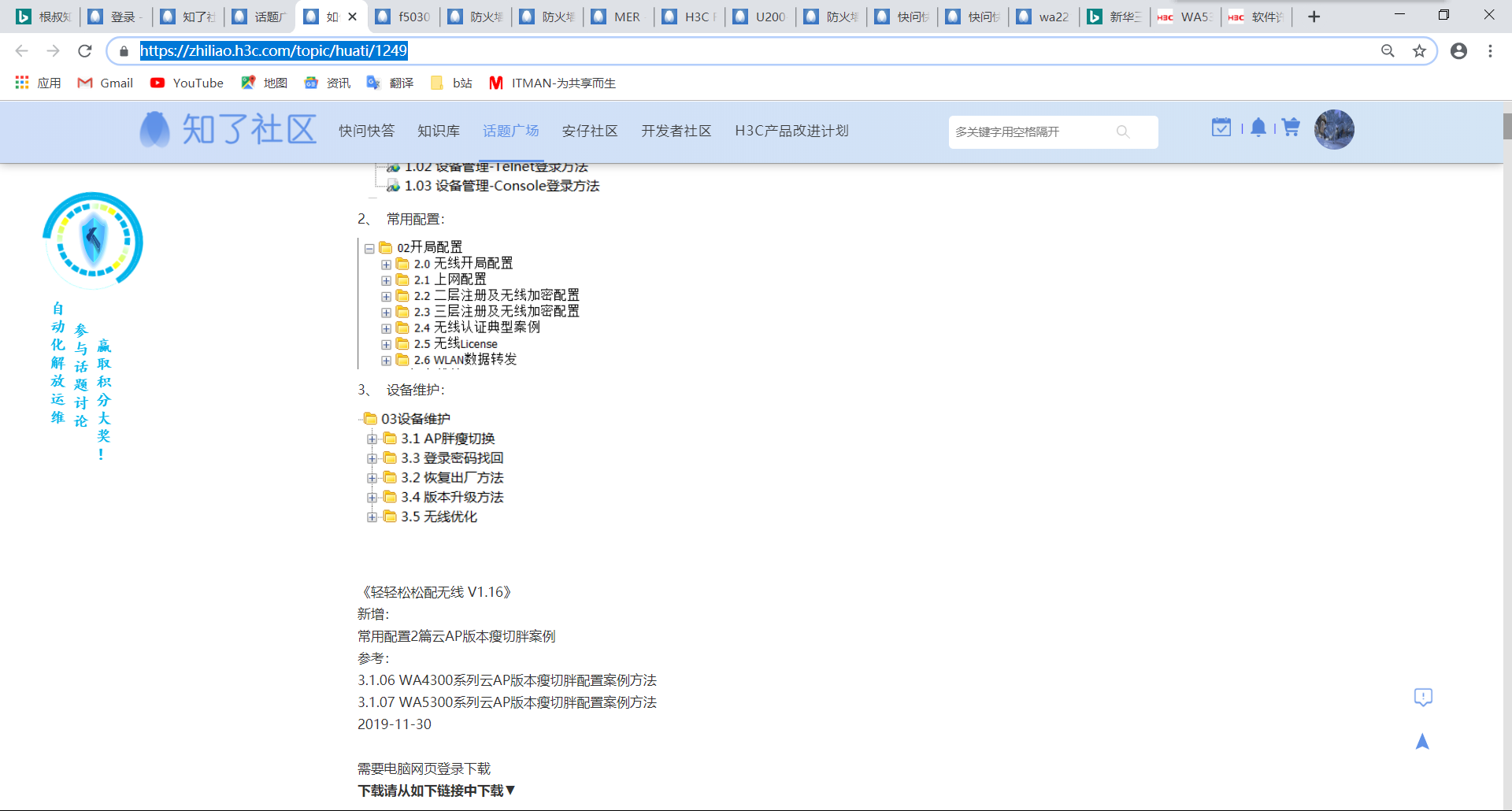Viewport: 1512px width, 811px height.
Task: Switch to the U200 browser tab
Action: [761, 17]
